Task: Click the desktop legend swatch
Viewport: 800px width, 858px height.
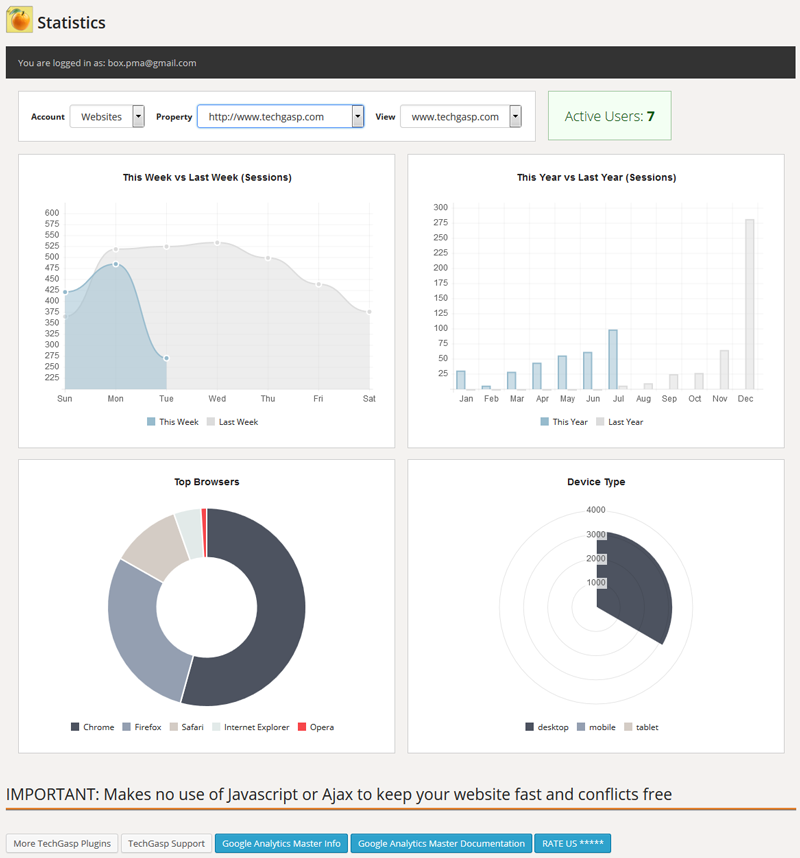Action: pyautogui.click(x=530, y=727)
